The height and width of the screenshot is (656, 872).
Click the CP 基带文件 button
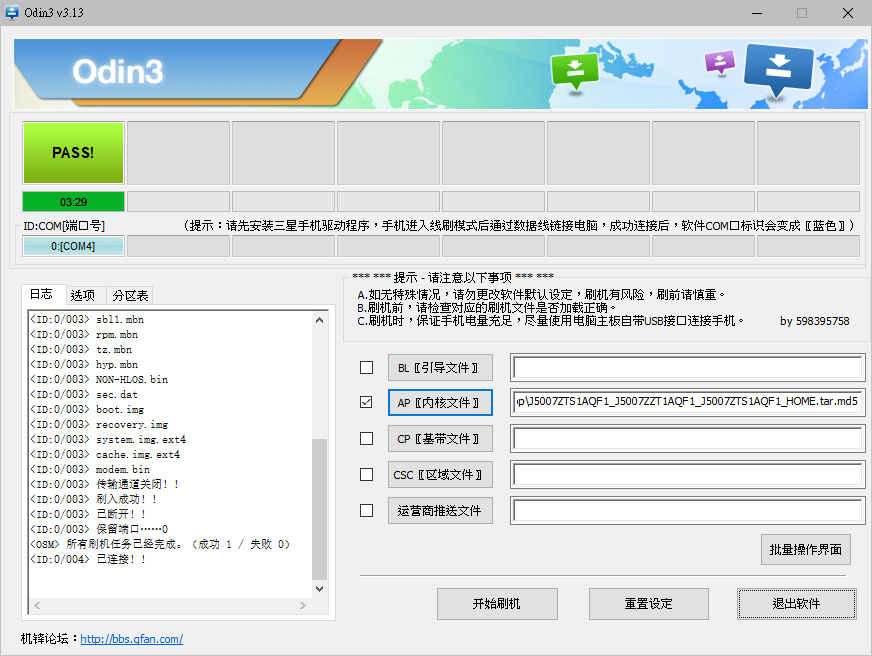[x=440, y=439]
